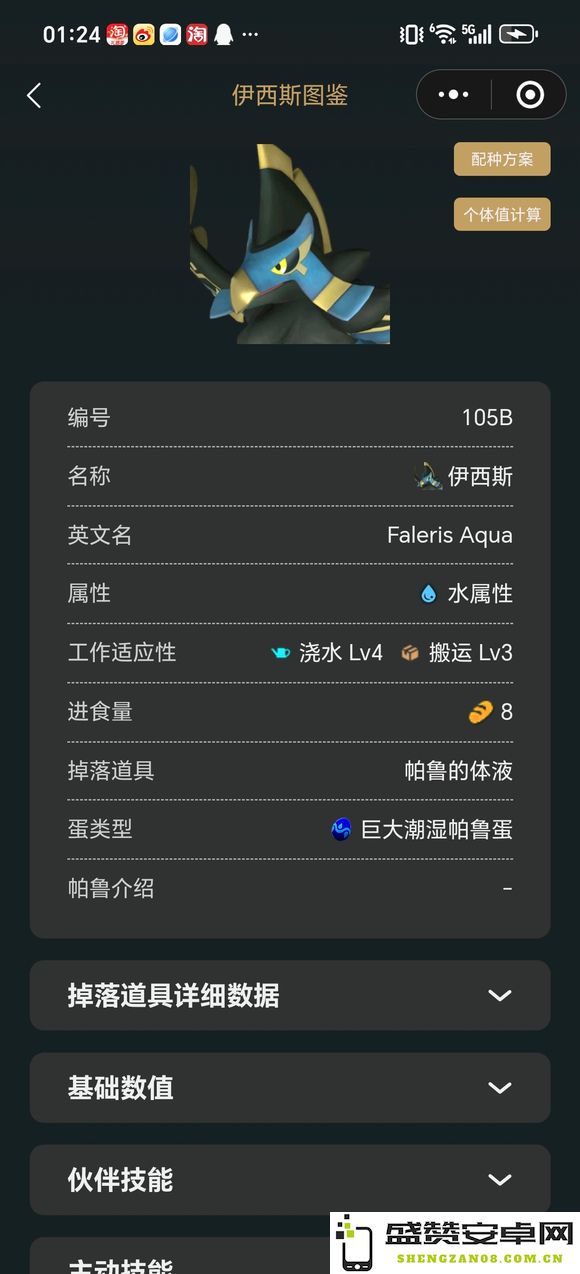The height and width of the screenshot is (1274, 580).
Task: Tap the watering Lv4 work icon
Action: pyautogui.click(x=281, y=653)
